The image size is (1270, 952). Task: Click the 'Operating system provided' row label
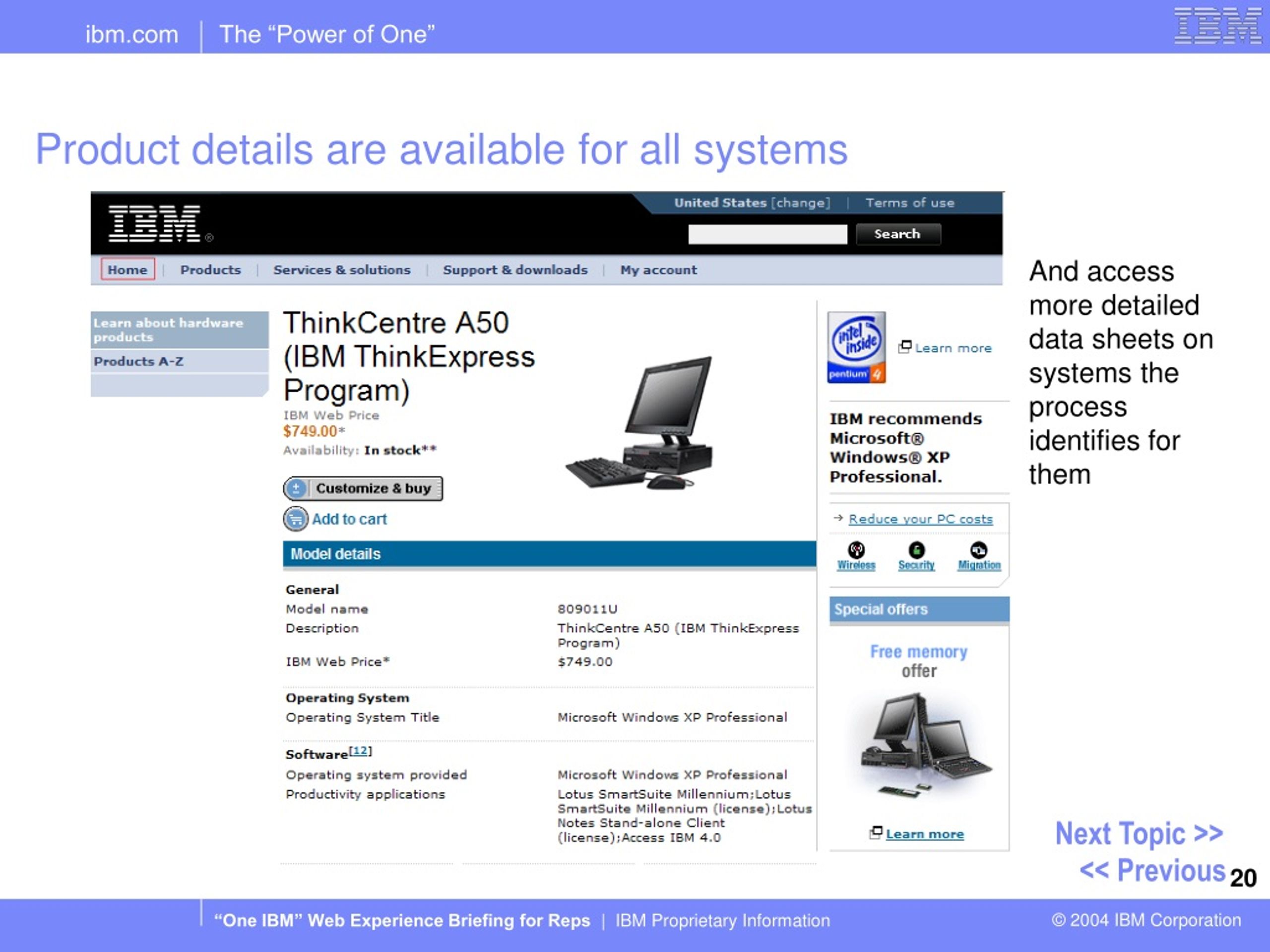pos(376,774)
